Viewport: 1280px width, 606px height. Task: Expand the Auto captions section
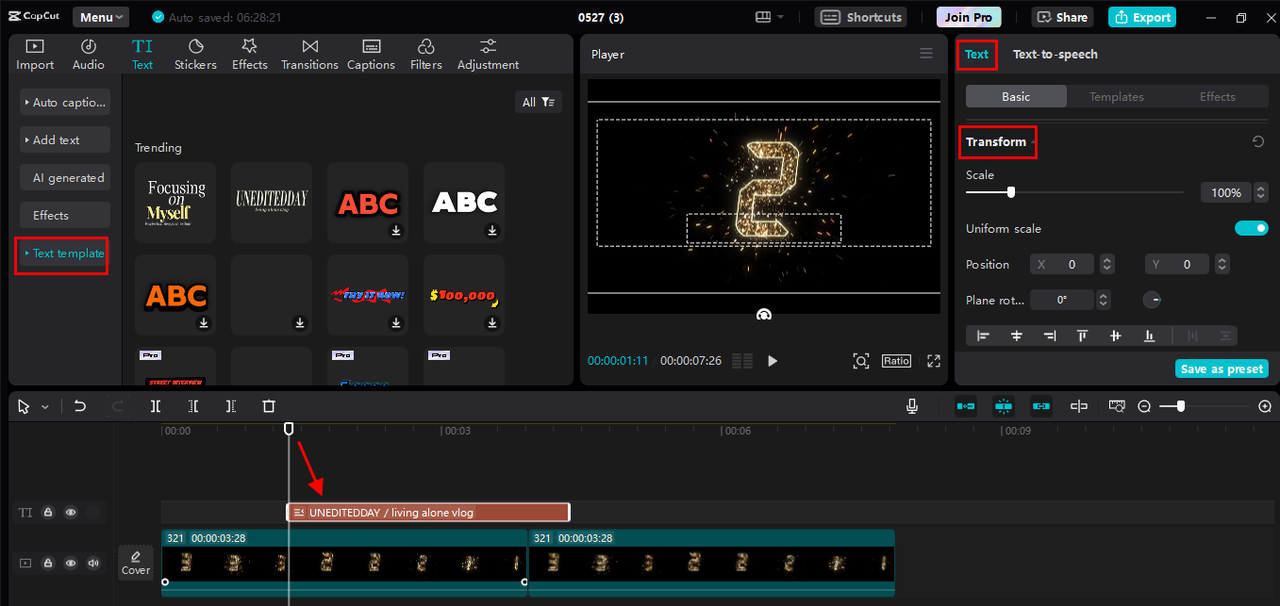pyautogui.click(x=65, y=102)
